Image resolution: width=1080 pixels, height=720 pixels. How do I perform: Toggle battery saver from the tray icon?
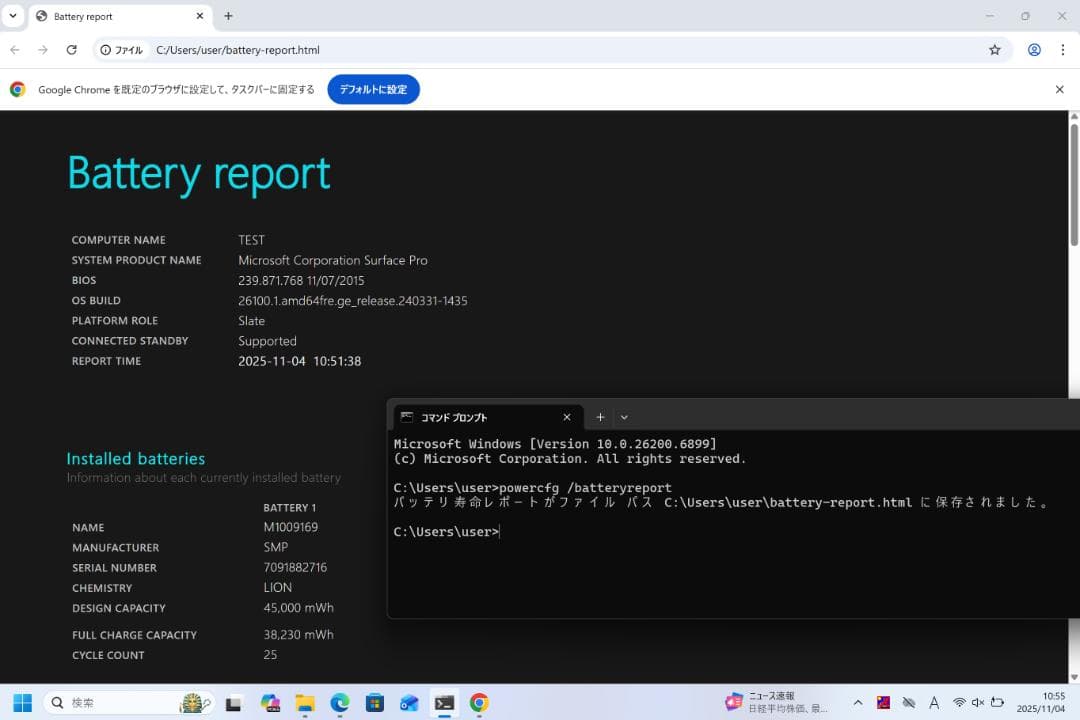tap(997, 702)
